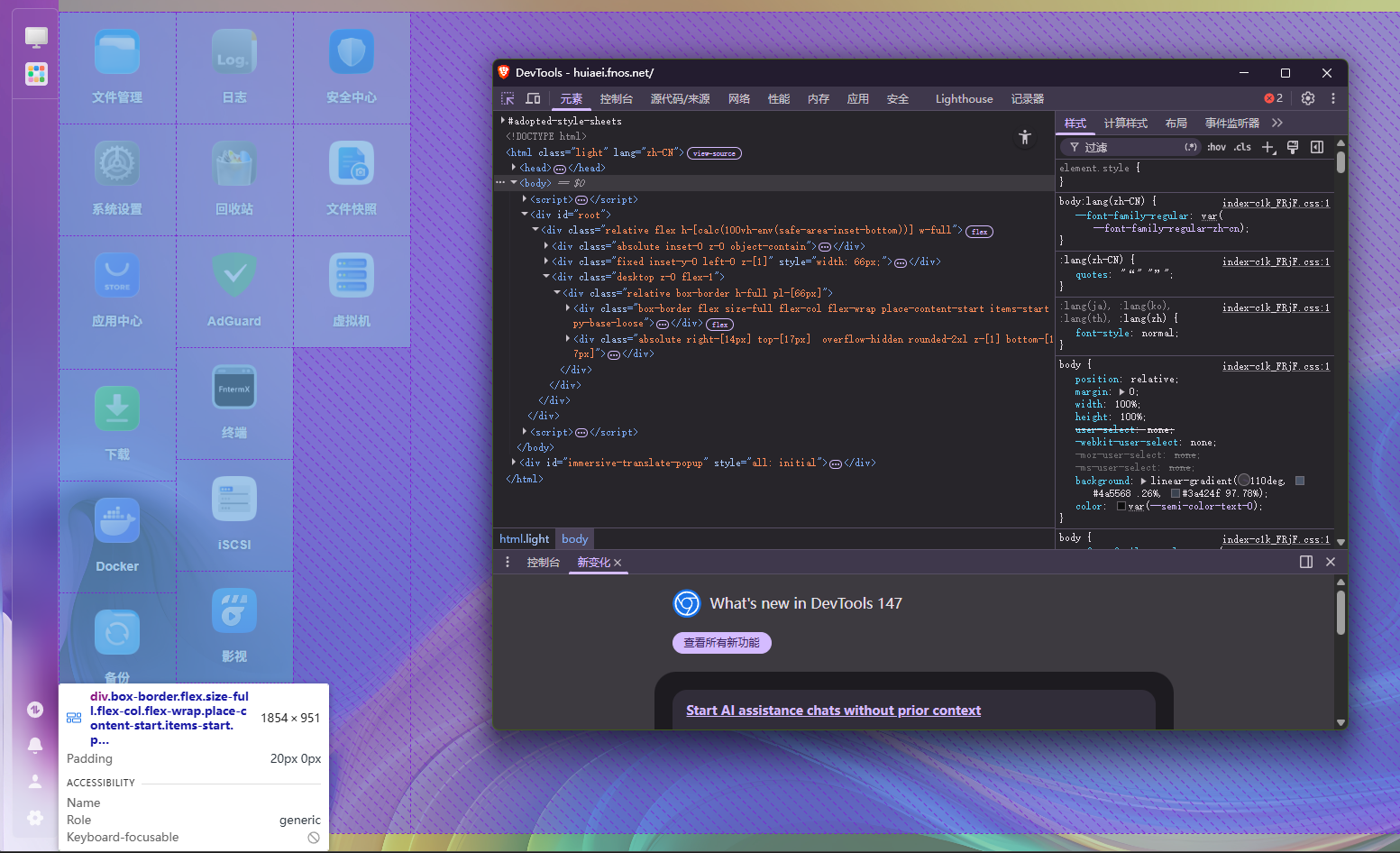
Task: Open Start AI assistance chats link
Action: pyautogui.click(x=833, y=711)
